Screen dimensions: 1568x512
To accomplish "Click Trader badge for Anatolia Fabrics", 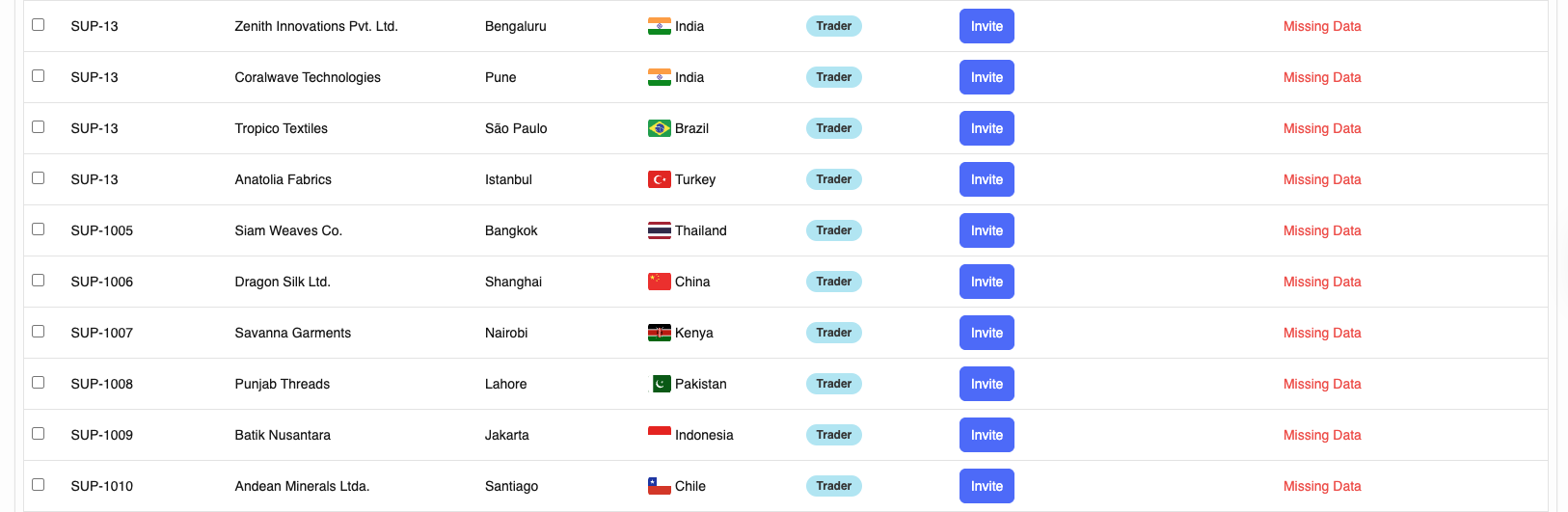I will click(833, 179).
